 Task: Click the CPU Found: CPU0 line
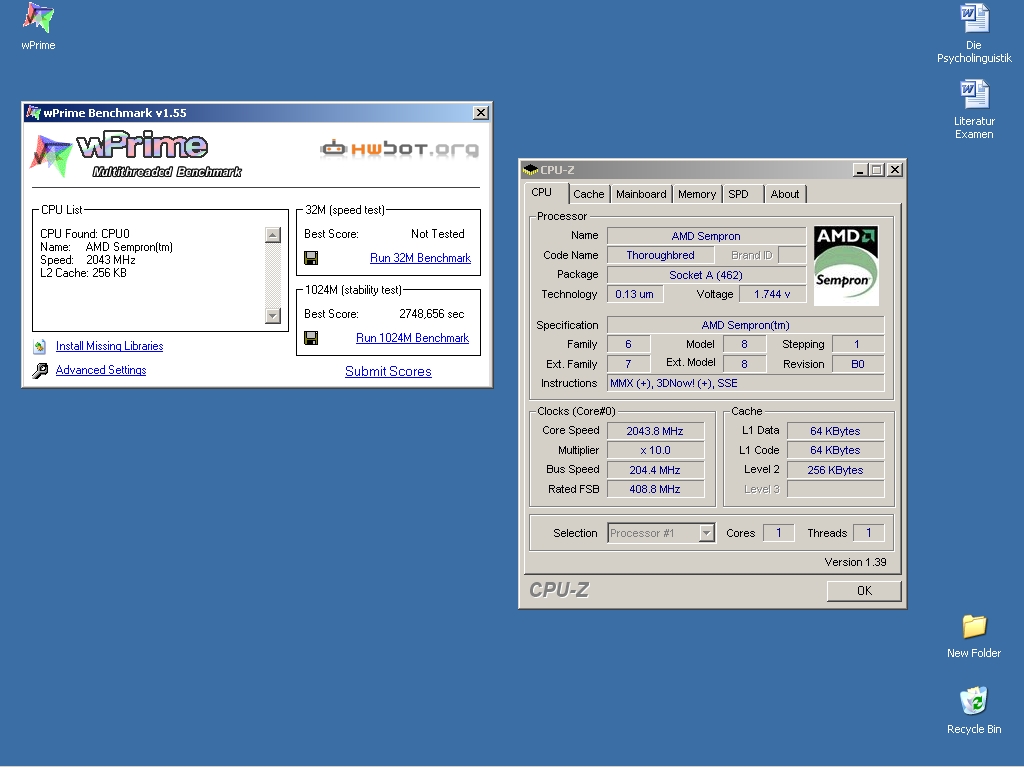tap(85, 234)
